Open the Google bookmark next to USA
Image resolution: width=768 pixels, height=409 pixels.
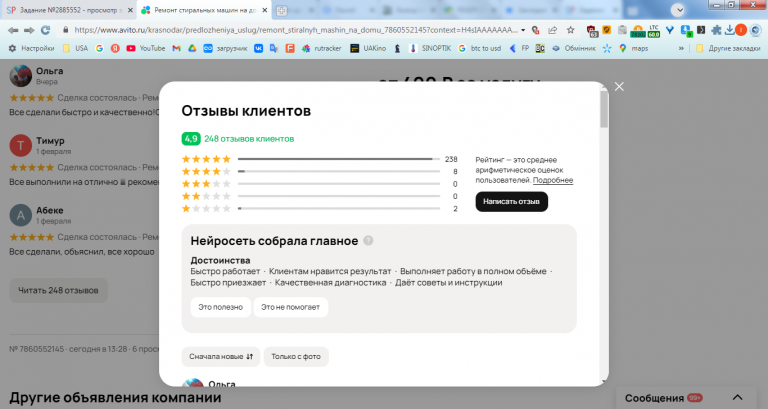click(99, 48)
